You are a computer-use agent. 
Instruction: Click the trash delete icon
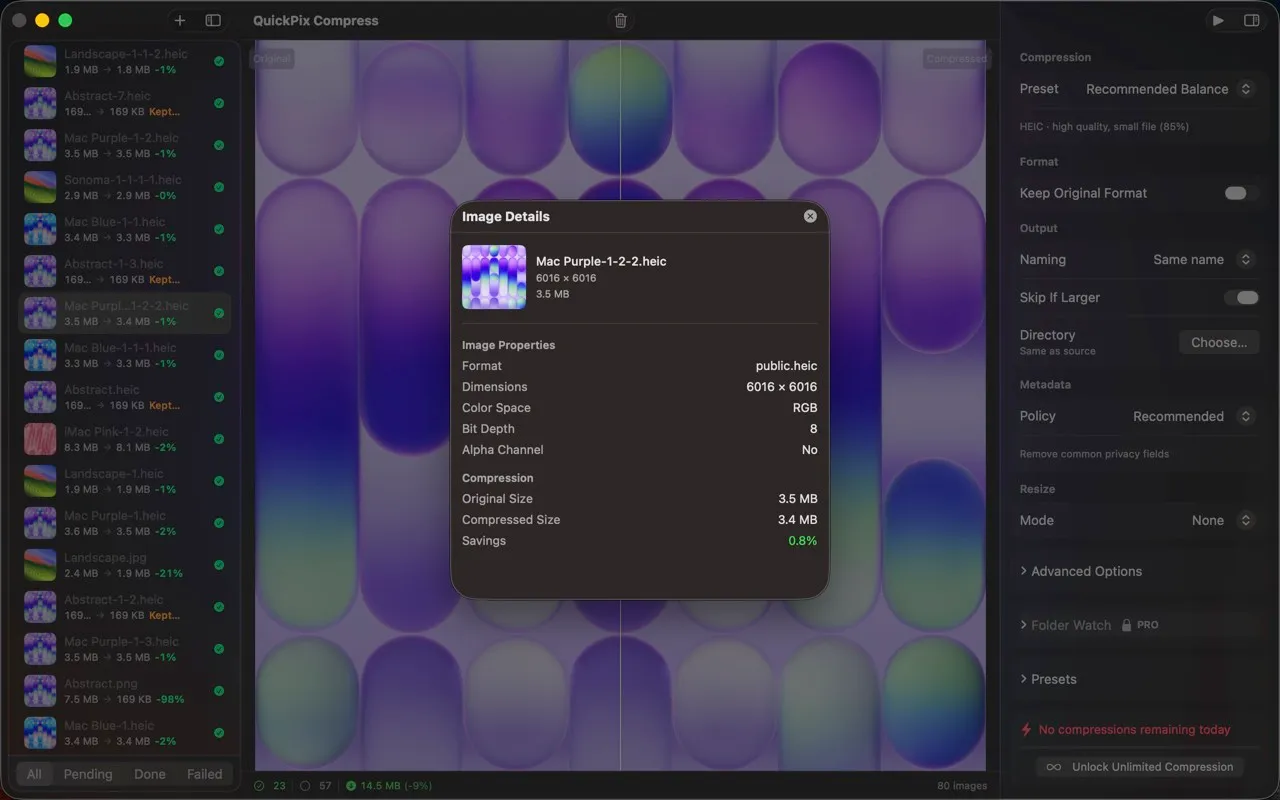click(621, 20)
